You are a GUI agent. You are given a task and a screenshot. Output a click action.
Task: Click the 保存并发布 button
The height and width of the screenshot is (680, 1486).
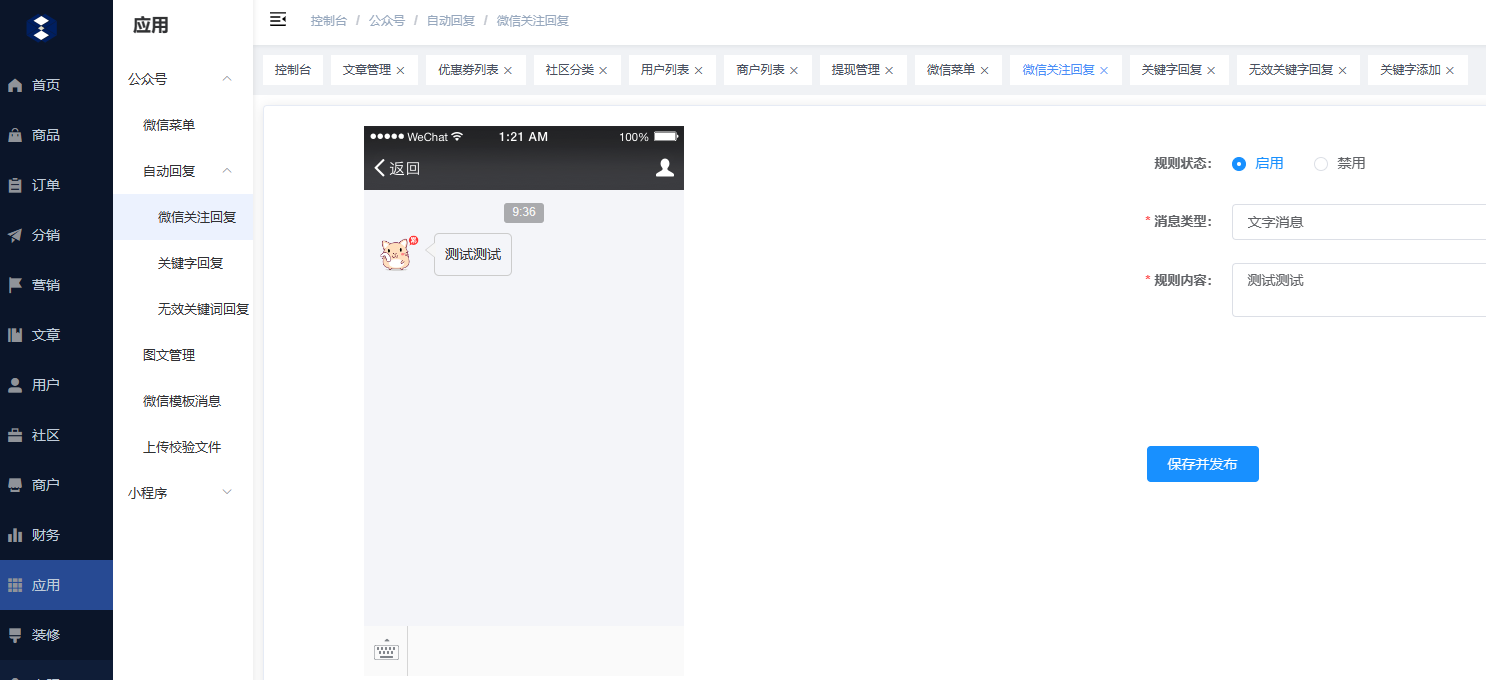click(x=1202, y=464)
